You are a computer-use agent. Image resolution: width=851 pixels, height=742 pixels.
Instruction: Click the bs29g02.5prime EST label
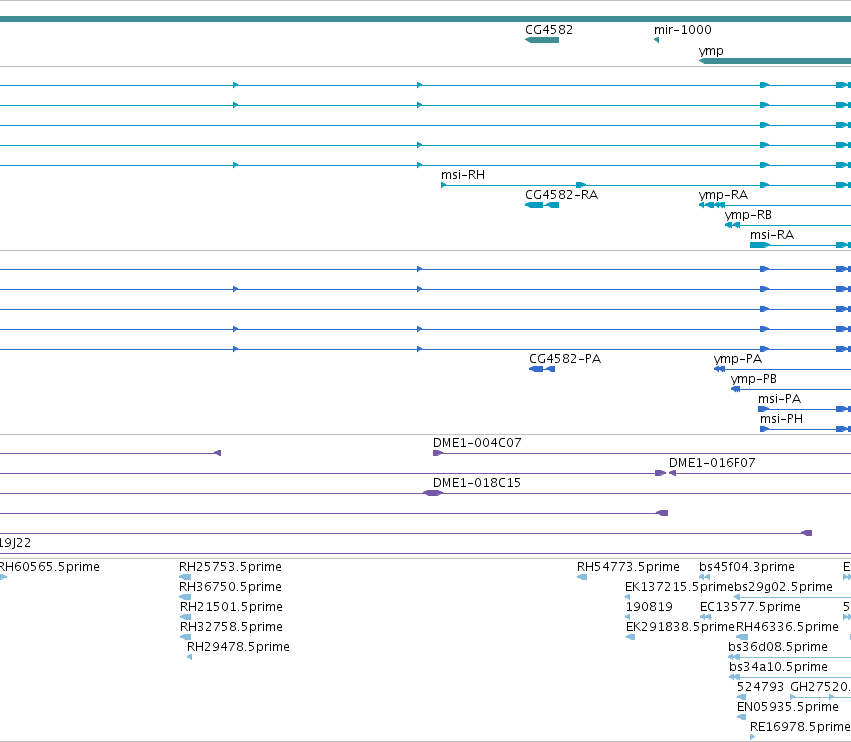783,587
